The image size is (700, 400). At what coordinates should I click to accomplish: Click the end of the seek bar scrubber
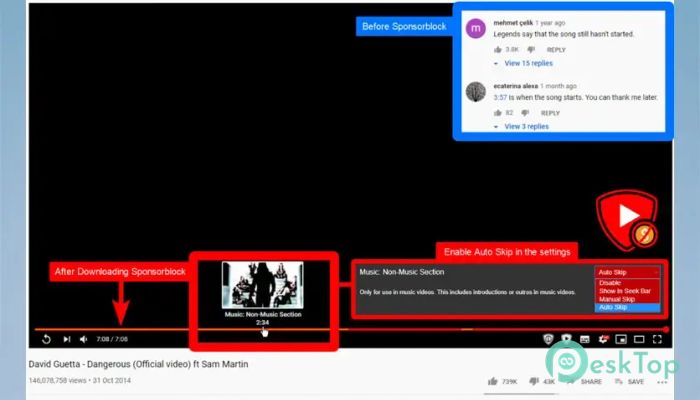pos(666,329)
